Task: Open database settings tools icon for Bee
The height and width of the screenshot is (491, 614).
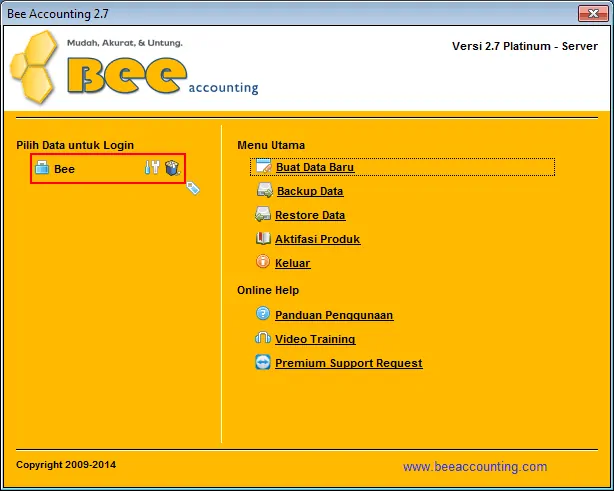Action: click(x=152, y=167)
